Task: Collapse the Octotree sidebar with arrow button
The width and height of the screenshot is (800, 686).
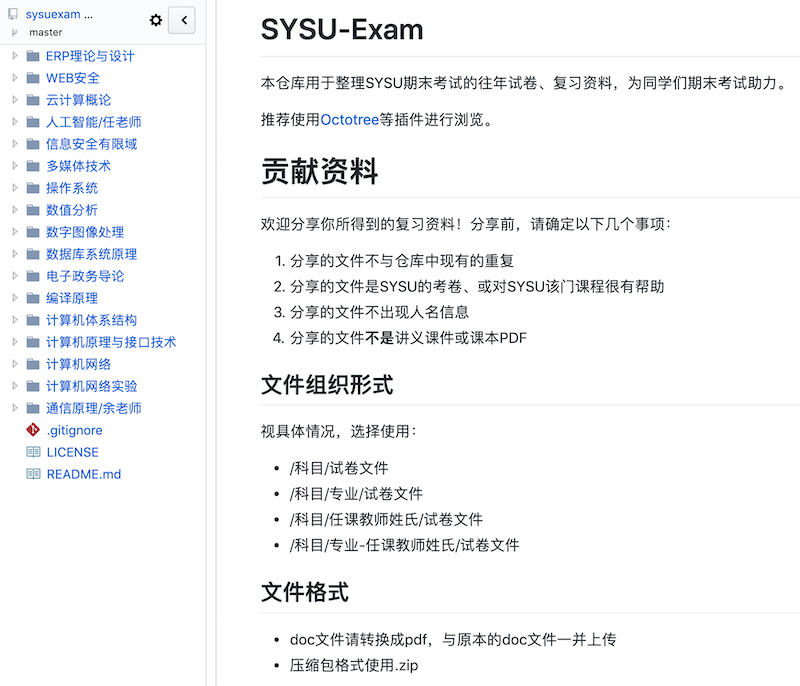Action: pos(182,20)
